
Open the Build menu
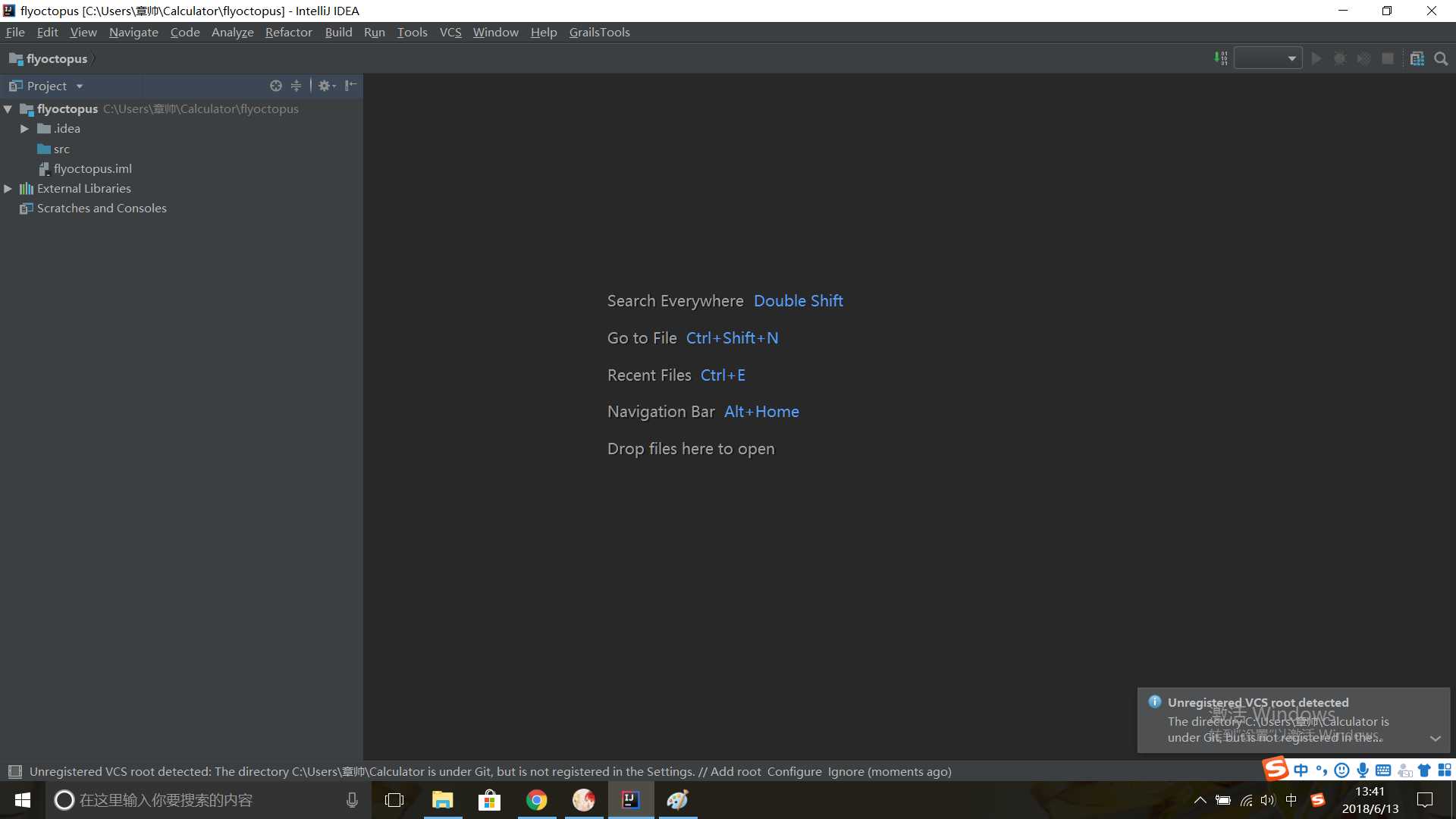(338, 32)
